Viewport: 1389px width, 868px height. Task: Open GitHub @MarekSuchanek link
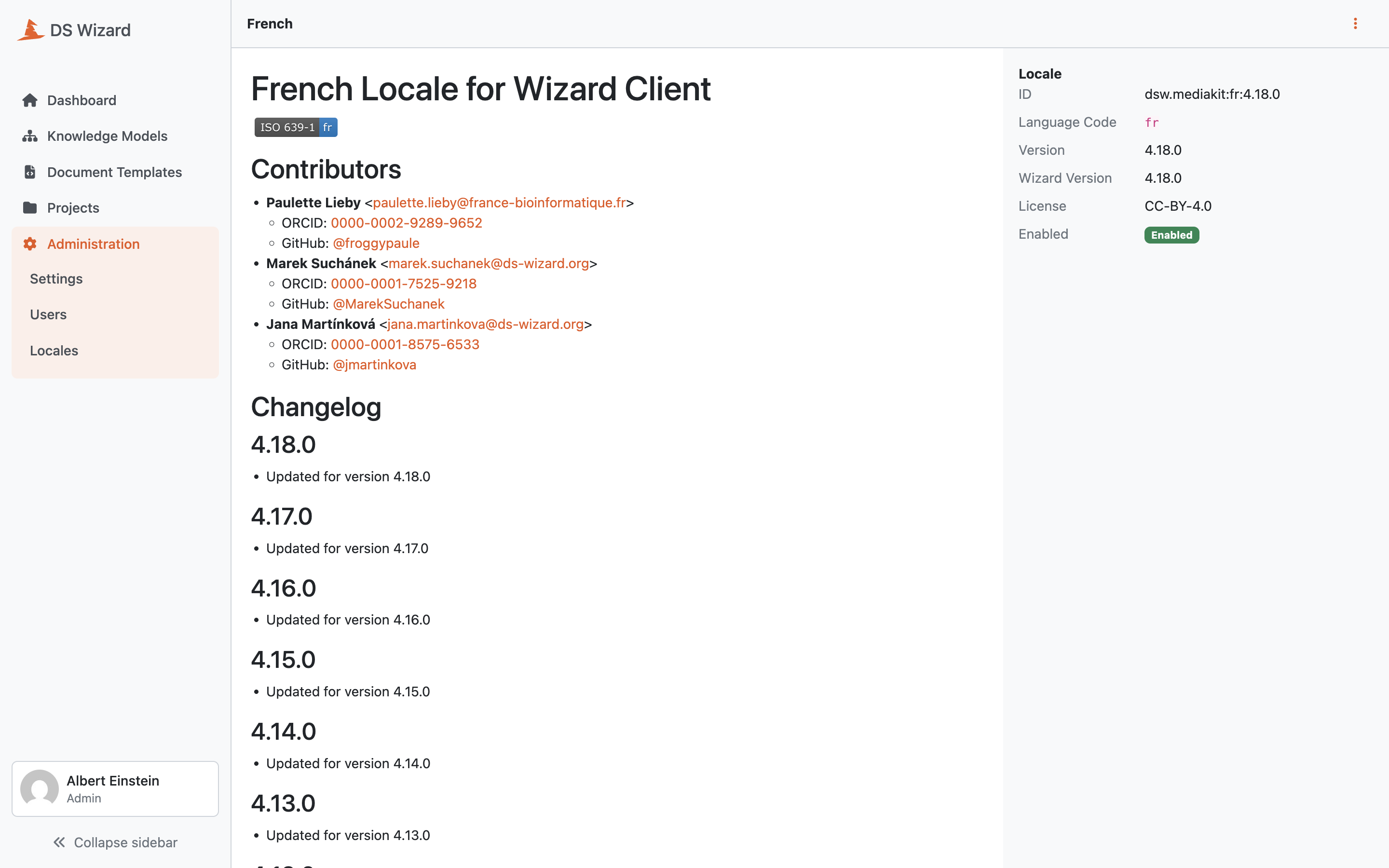click(389, 304)
